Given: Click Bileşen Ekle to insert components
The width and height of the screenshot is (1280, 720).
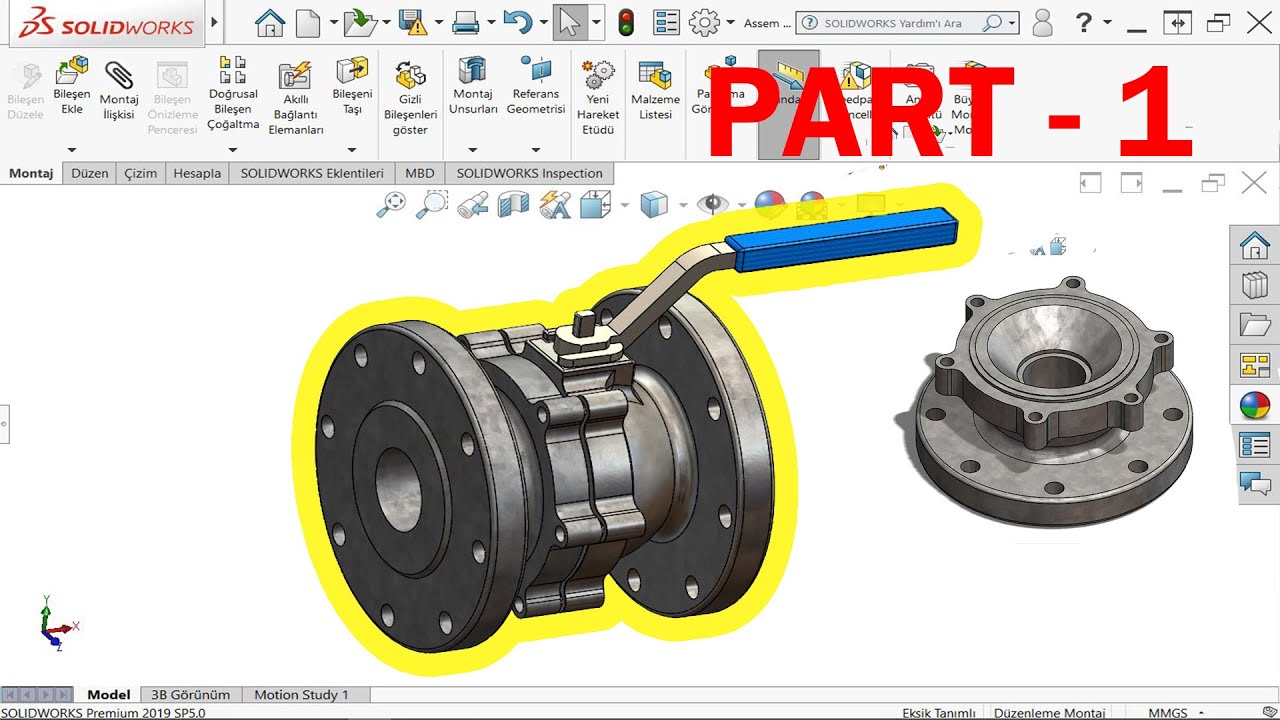Looking at the screenshot, I should tap(72, 86).
